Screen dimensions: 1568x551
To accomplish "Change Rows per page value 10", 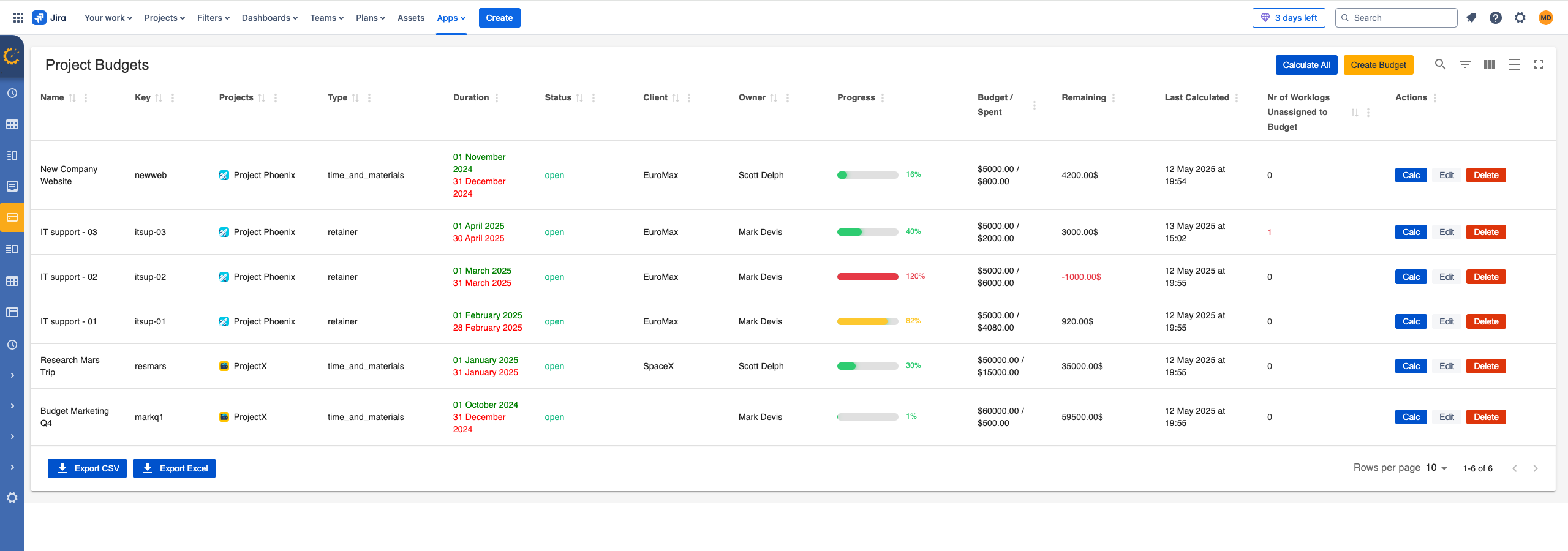I will coord(1436,468).
